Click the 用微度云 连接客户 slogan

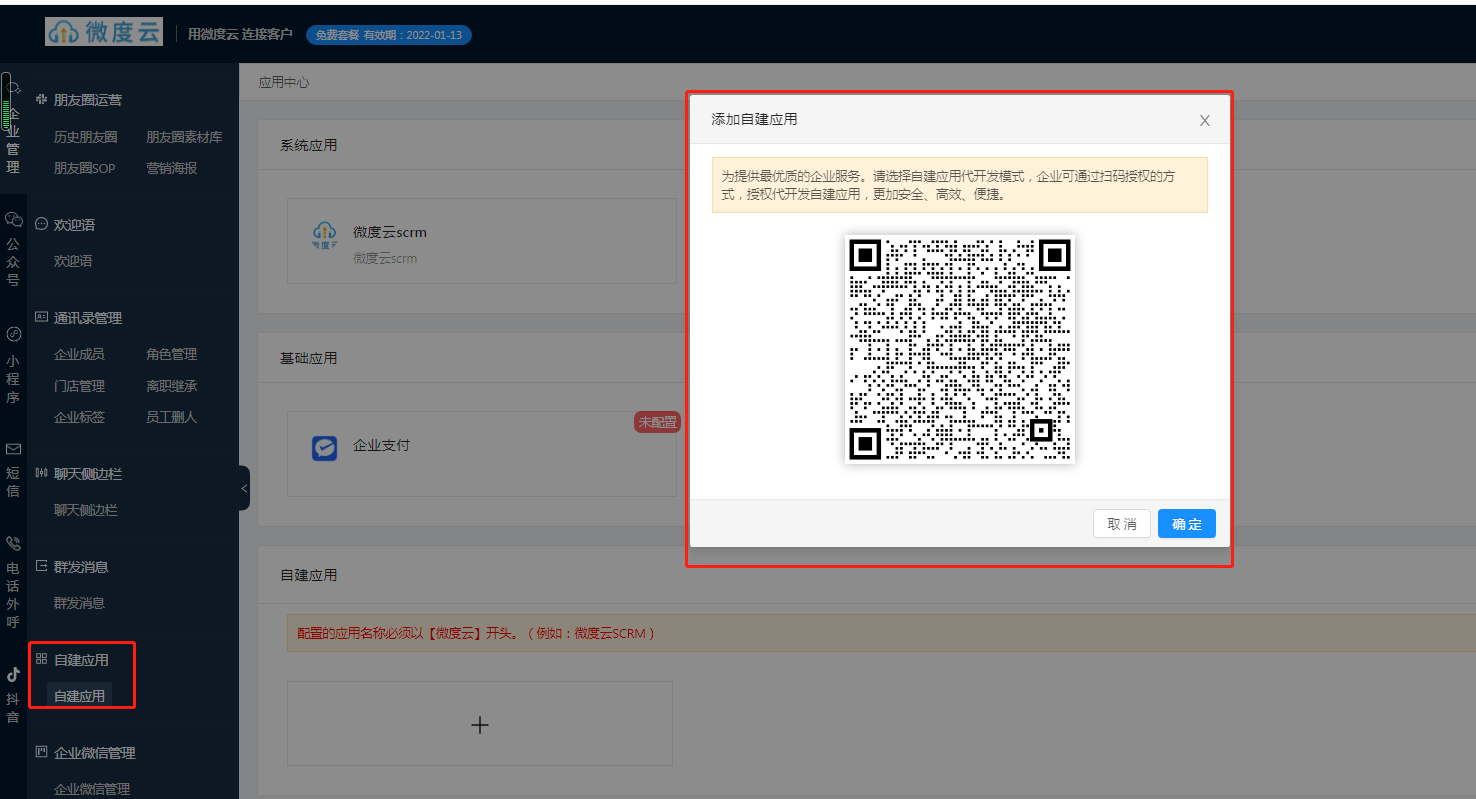tap(240, 34)
